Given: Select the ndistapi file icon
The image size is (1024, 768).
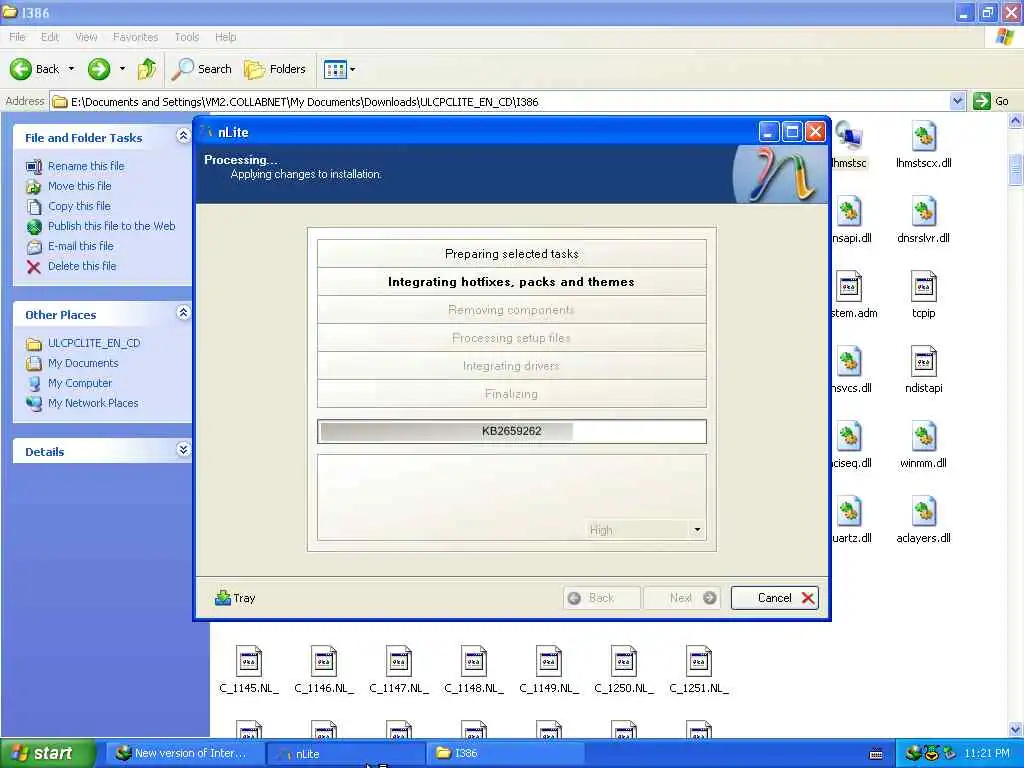Looking at the screenshot, I should point(923,362).
